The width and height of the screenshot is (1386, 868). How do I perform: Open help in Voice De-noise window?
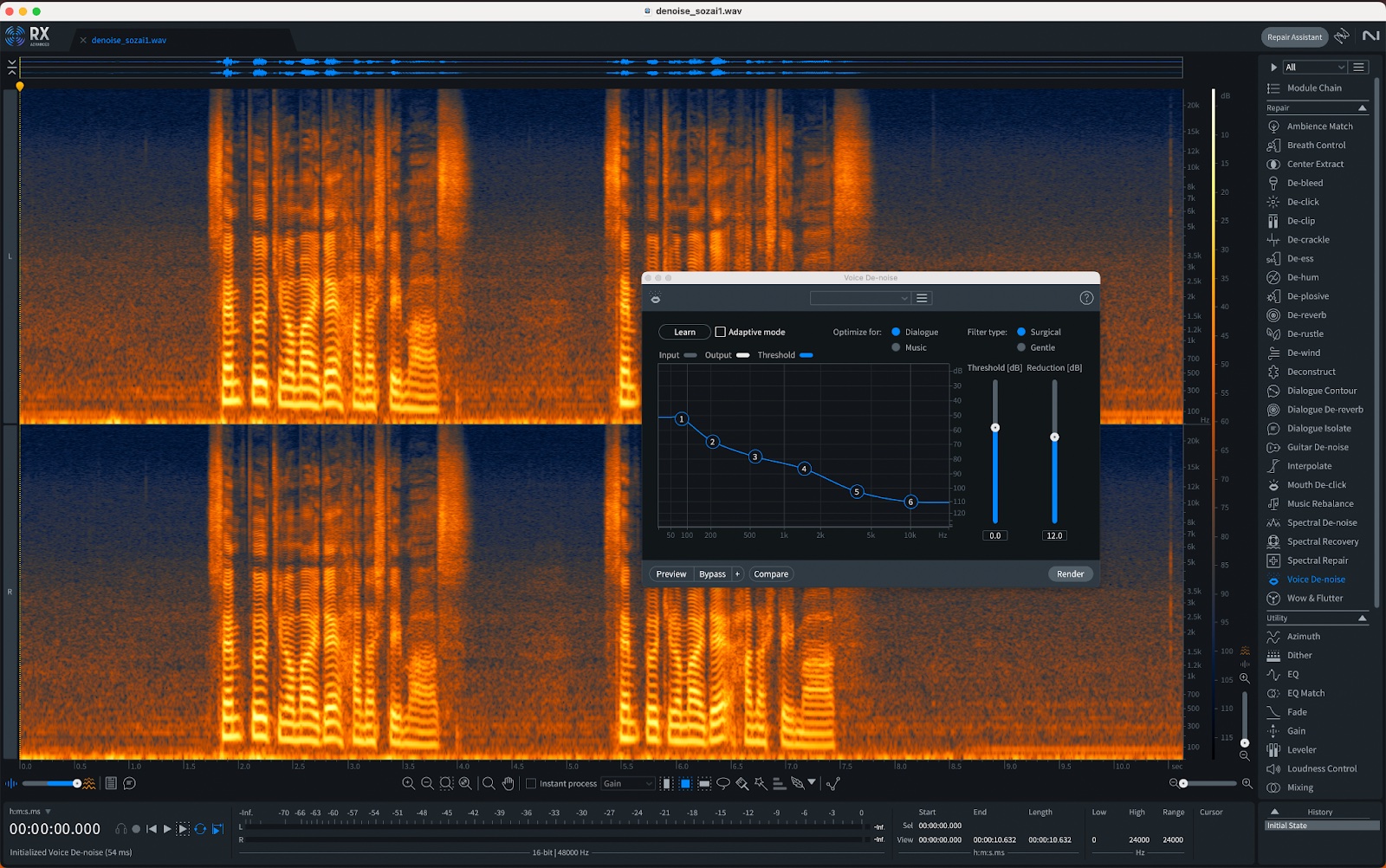pyautogui.click(x=1086, y=298)
